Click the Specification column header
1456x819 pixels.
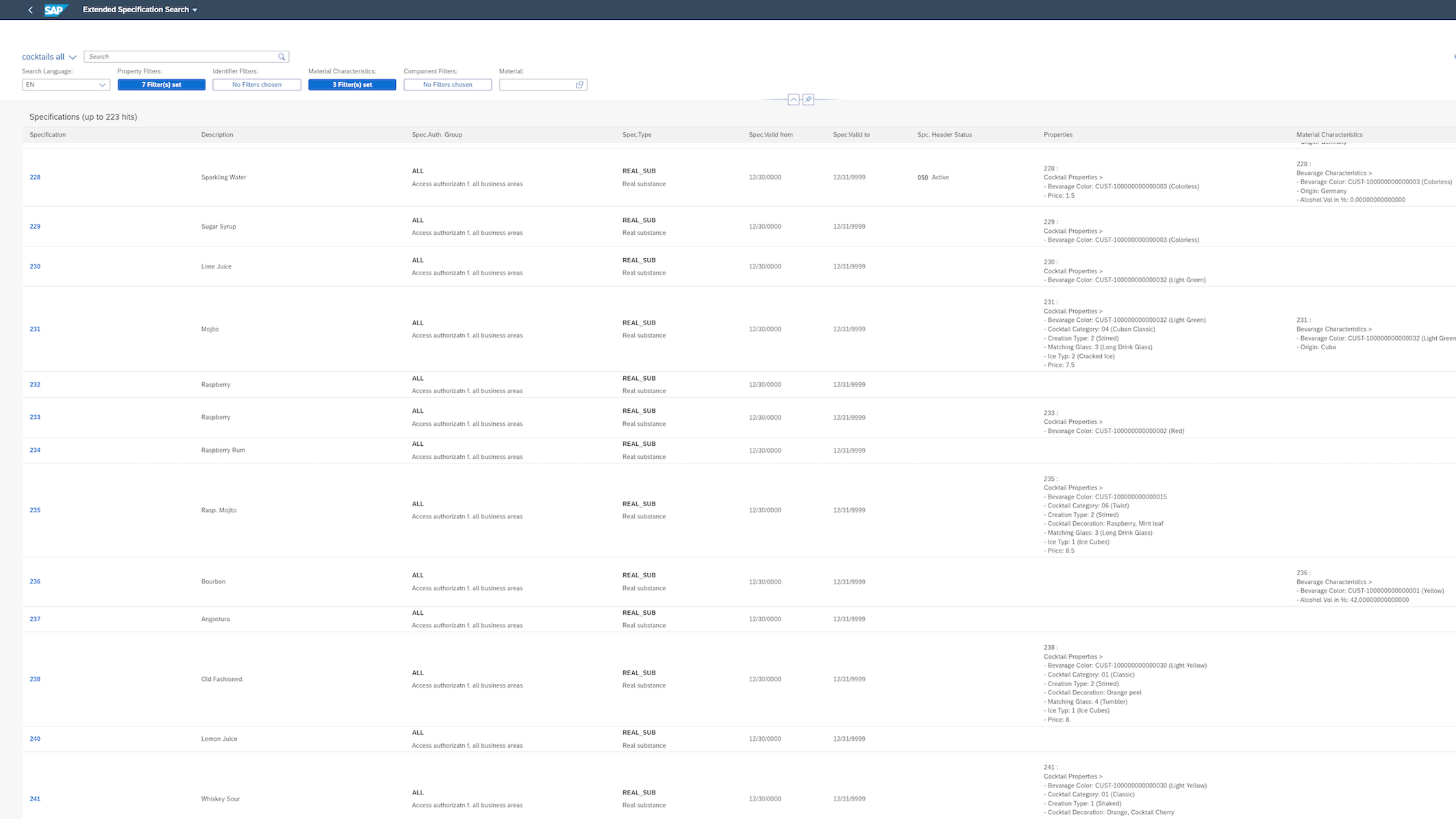tap(48, 135)
